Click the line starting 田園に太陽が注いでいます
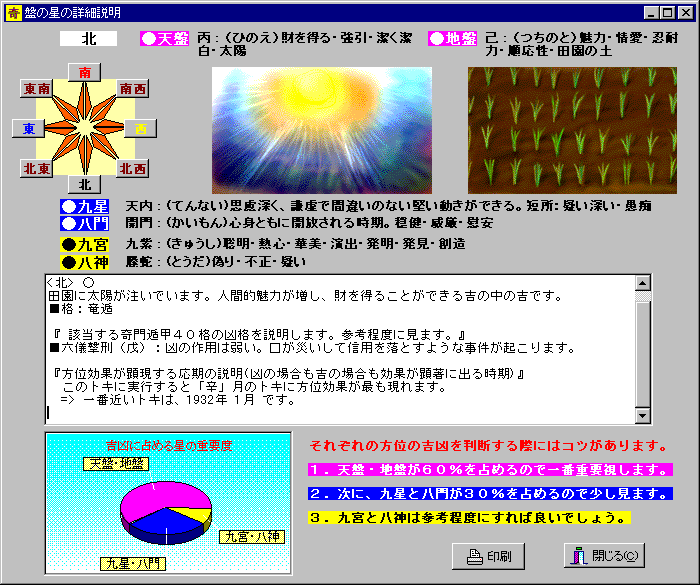The image size is (700, 585). pyautogui.click(x=304, y=296)
